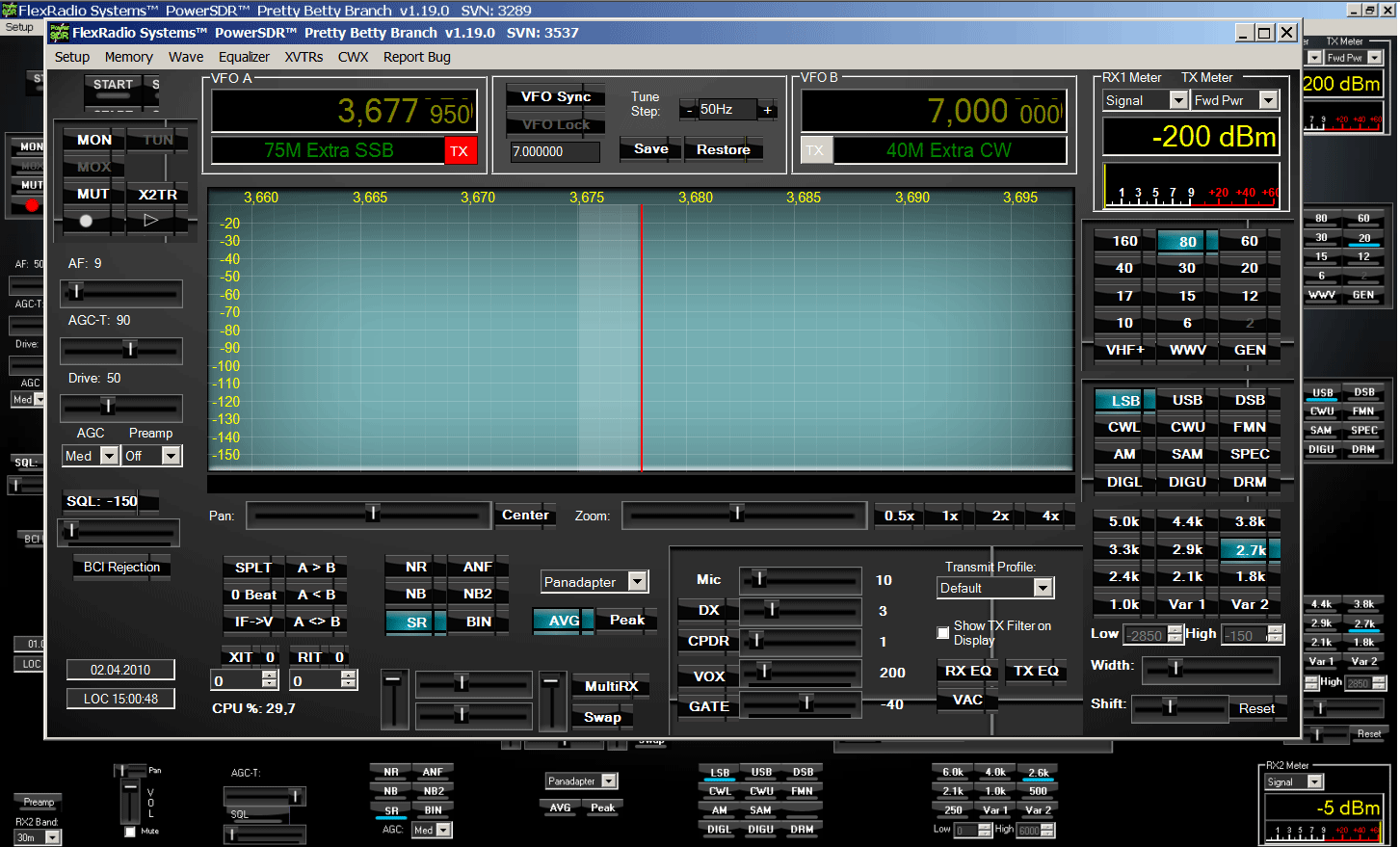Select the 0.5x zoom button
This screenshot has height=847, width=1400.
point(899,516)
